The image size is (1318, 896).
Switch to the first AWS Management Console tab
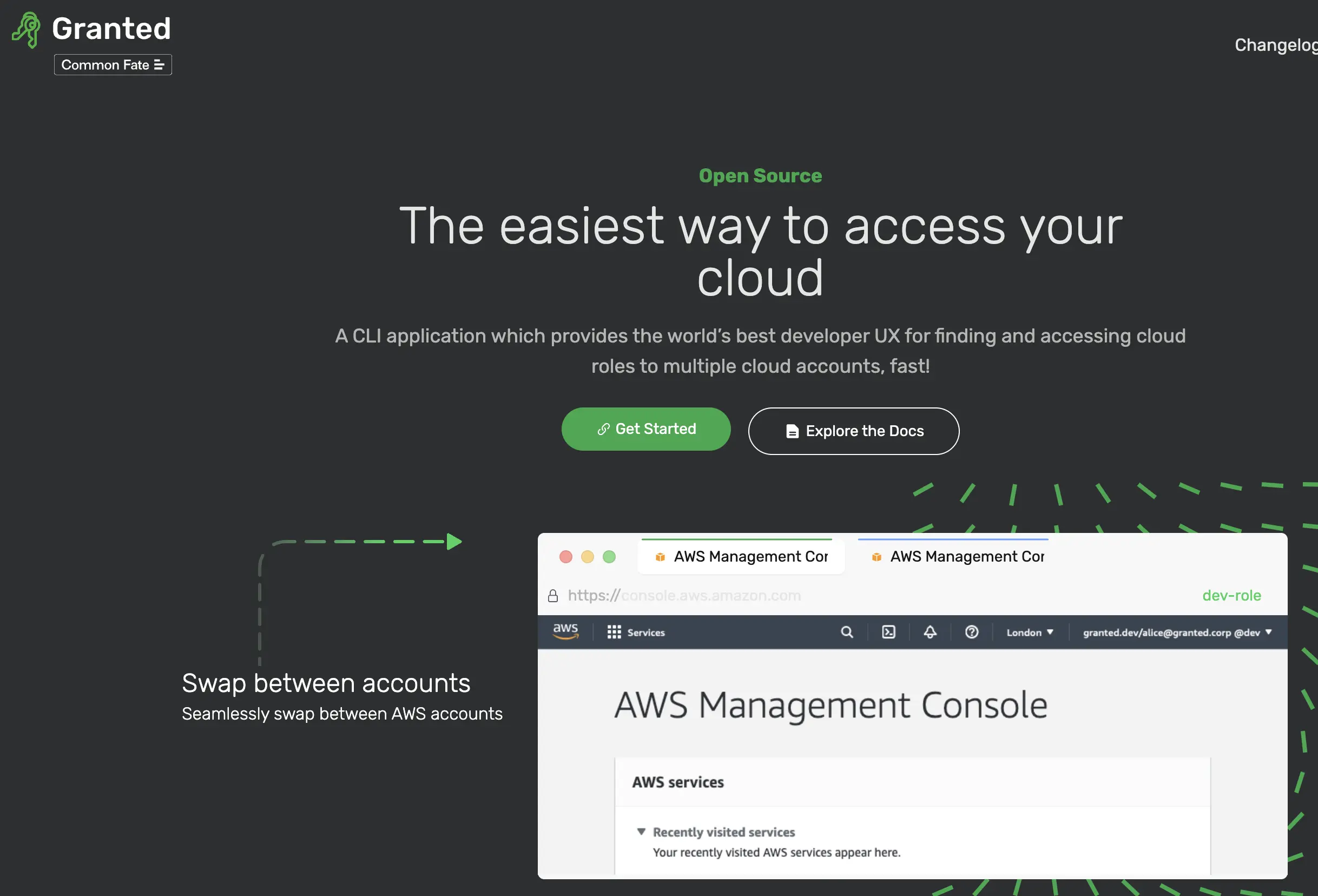point(750,557)
